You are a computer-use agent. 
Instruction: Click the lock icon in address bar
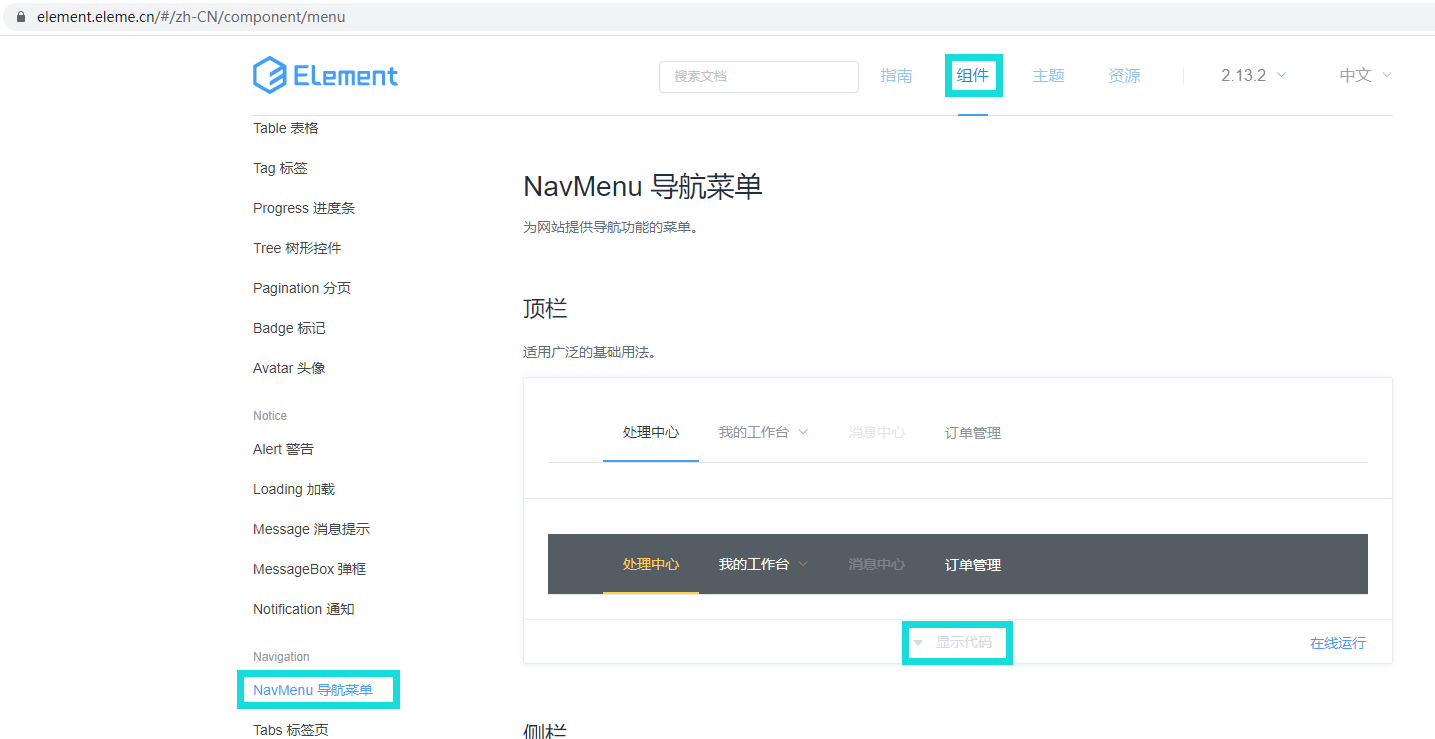click(x=20, y=17)
